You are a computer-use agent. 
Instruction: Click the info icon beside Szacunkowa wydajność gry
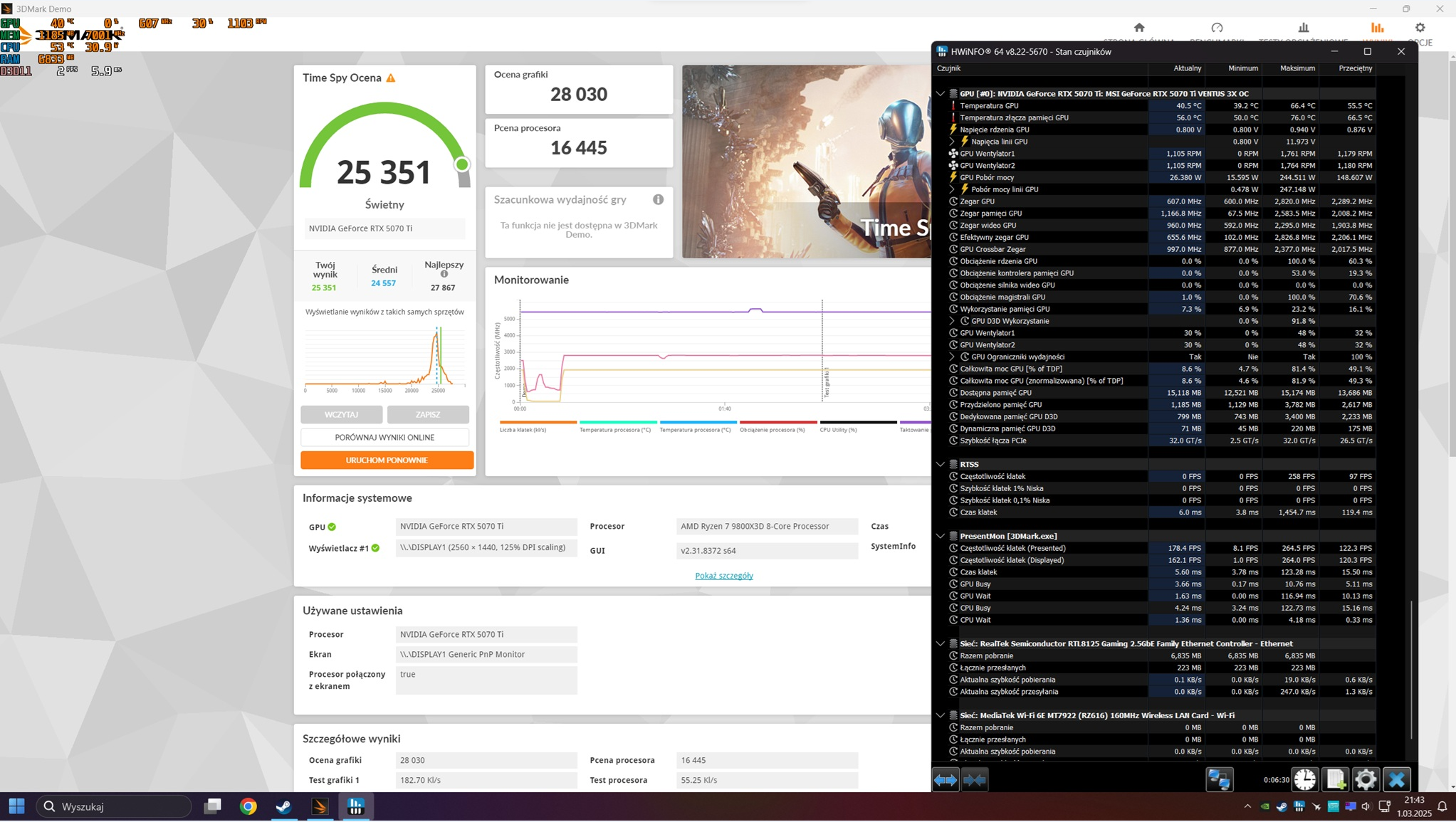[x=658, y=200]
